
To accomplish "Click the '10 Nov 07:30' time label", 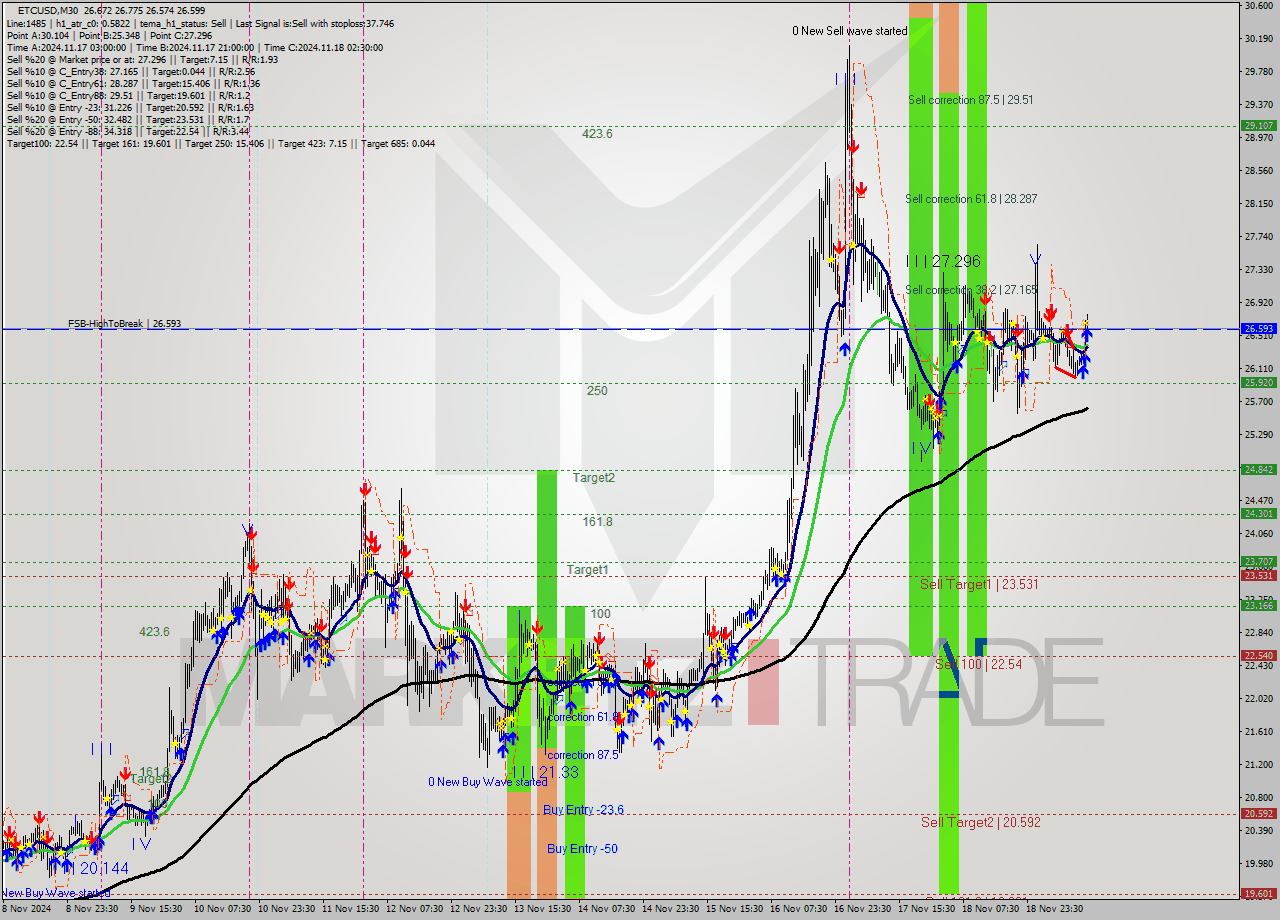I will tap(221, 909).
